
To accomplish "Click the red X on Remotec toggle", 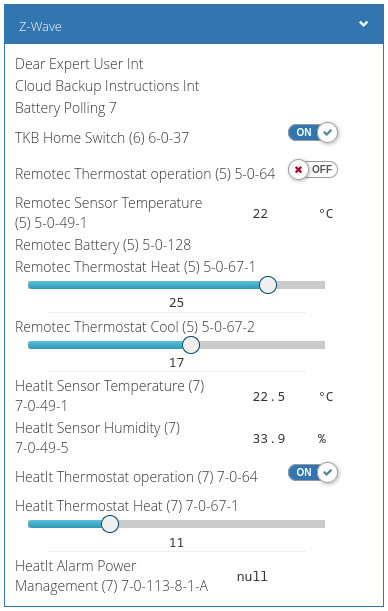I will 298,170.
